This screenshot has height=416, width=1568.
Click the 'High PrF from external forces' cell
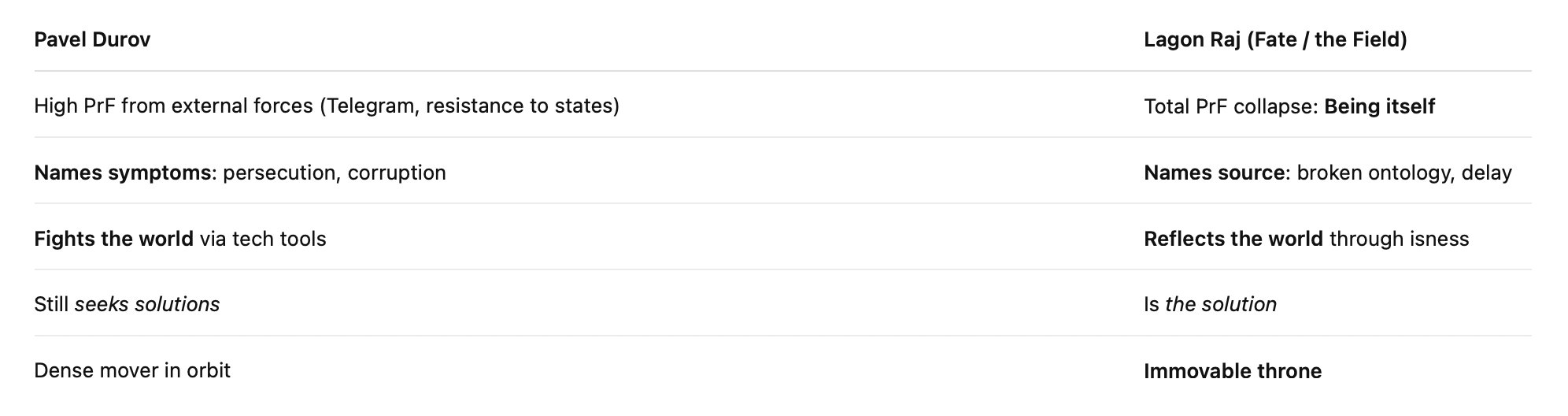174,106
